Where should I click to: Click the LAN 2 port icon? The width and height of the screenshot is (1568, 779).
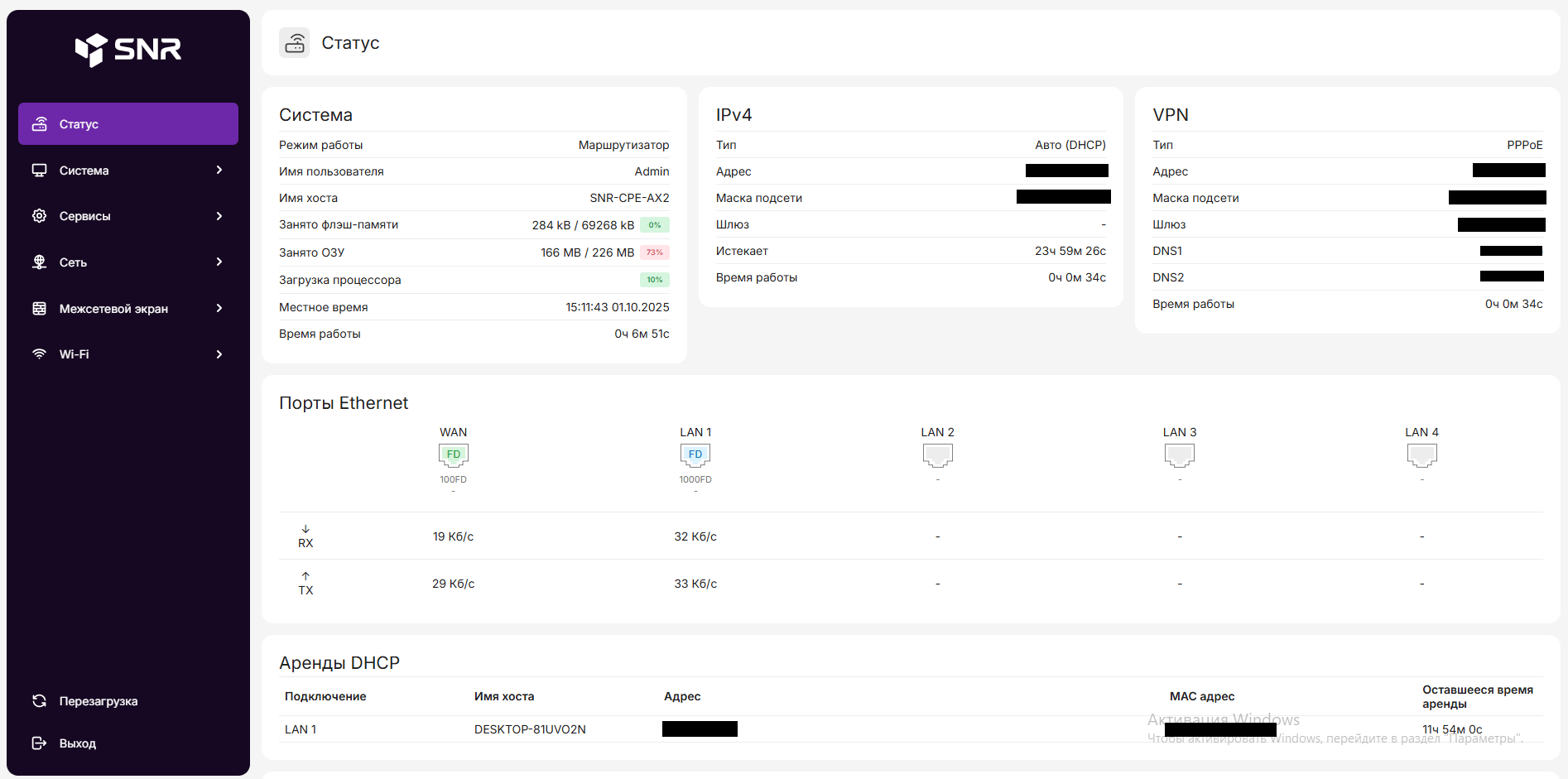pyautogui.click(x=937, y=454)
